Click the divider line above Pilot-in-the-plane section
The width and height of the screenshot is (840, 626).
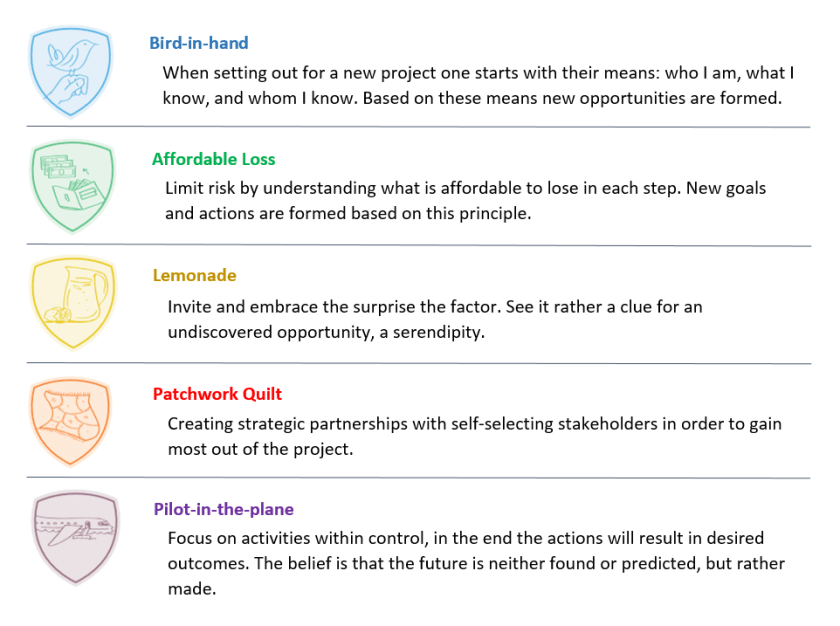pyautogui.click(x=418, y=478)
